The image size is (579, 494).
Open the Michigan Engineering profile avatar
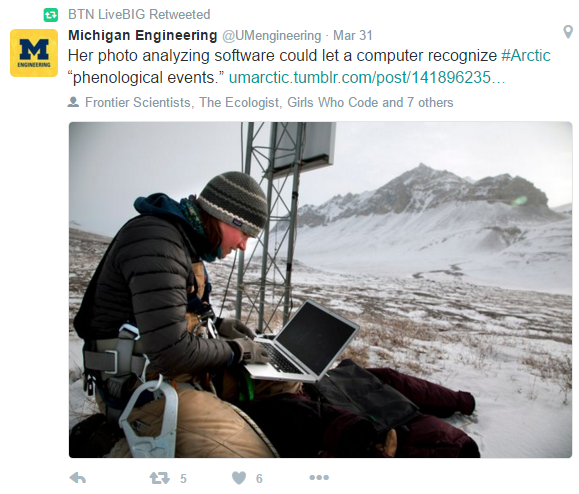[34, 53]
